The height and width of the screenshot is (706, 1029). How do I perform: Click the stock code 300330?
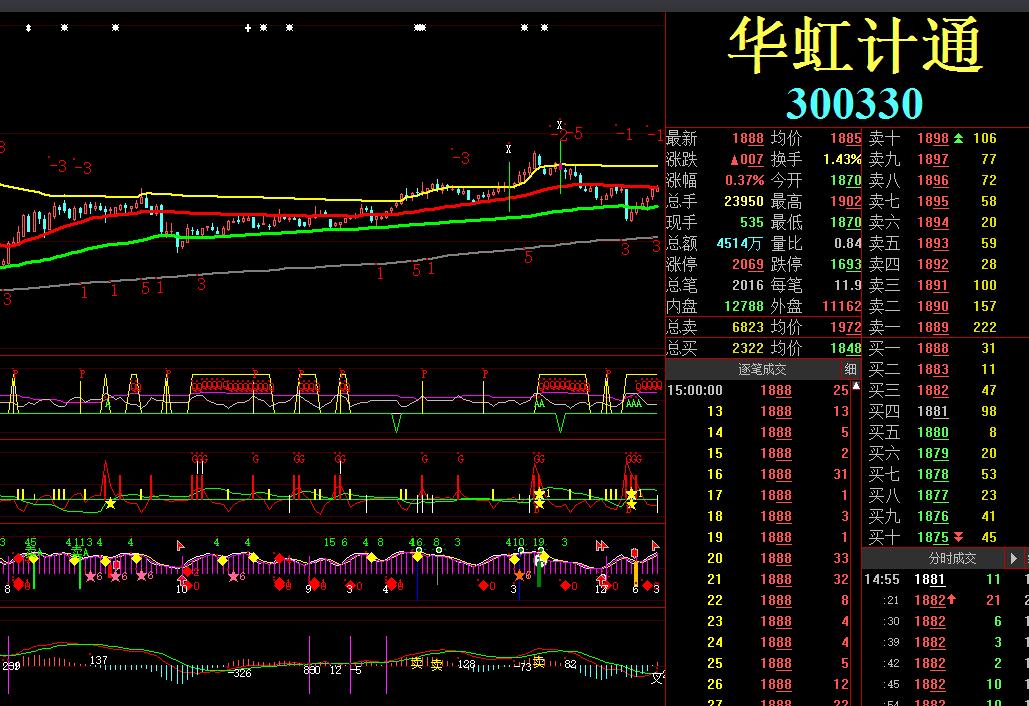[854, 103]
